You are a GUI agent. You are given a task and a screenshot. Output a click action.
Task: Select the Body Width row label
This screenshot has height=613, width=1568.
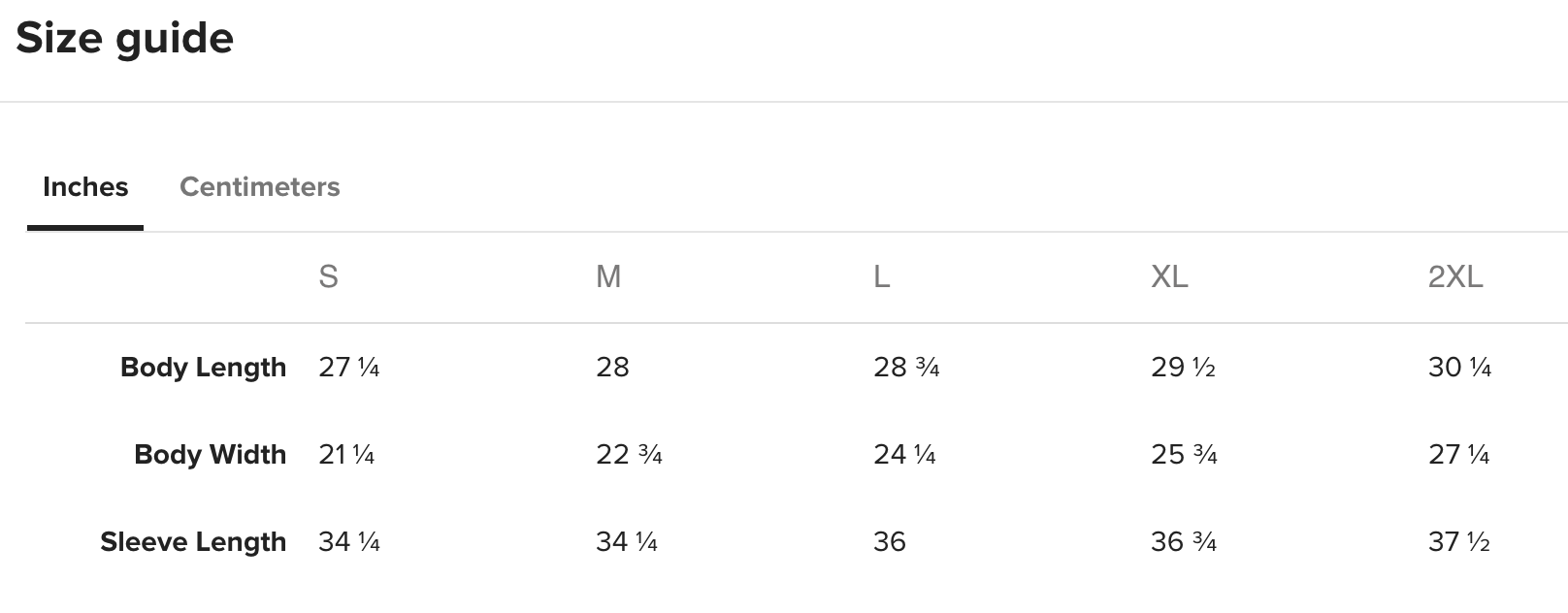pyautogui.click(x=210, y=454)
